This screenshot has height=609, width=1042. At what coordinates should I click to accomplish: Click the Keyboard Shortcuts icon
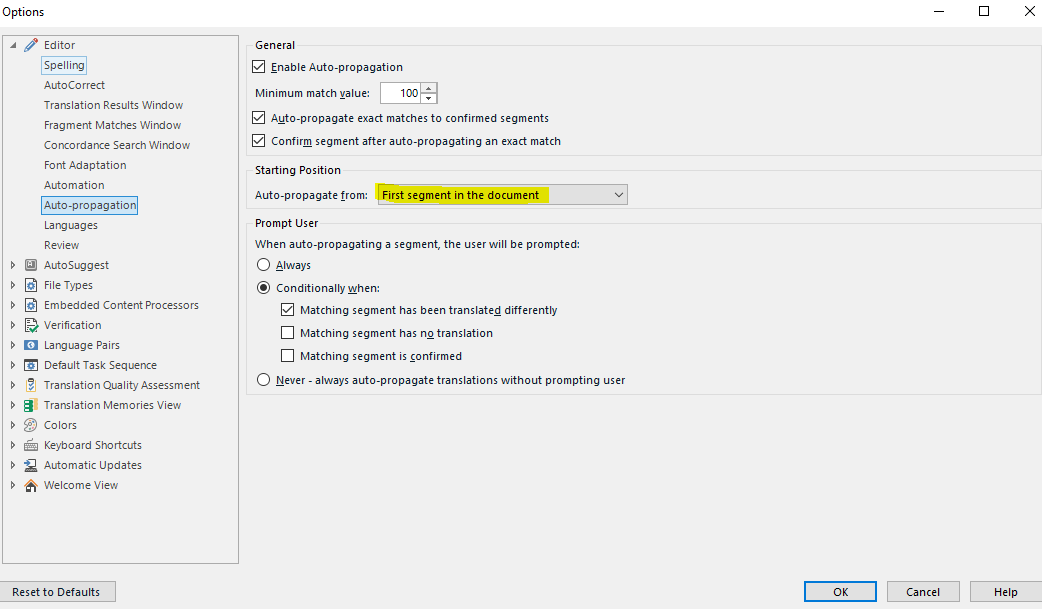coord(31,445)
